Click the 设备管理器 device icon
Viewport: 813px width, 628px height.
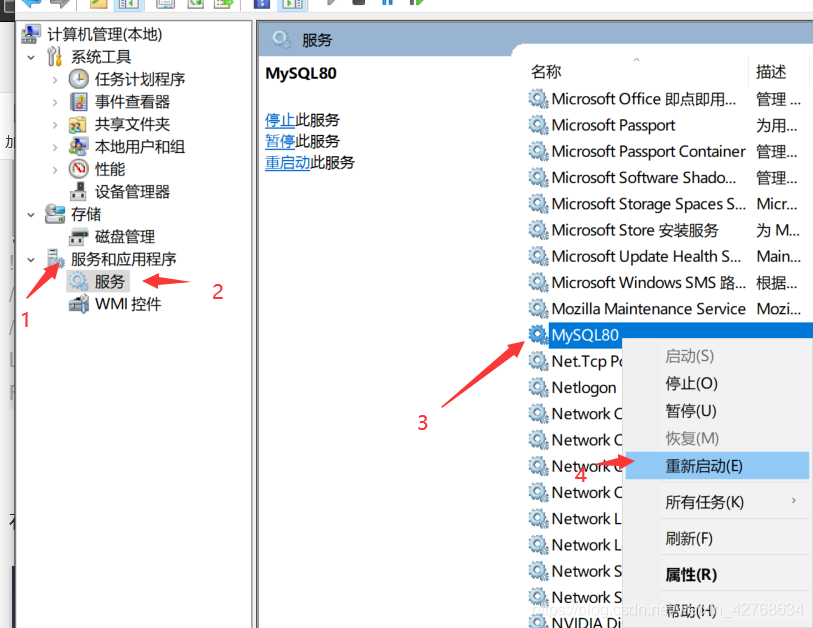click(78, 191)
